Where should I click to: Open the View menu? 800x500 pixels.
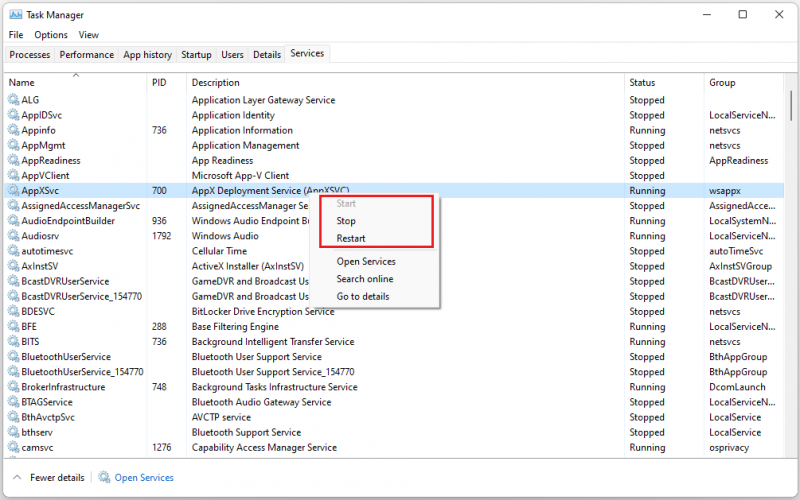[x=88, y=35]
